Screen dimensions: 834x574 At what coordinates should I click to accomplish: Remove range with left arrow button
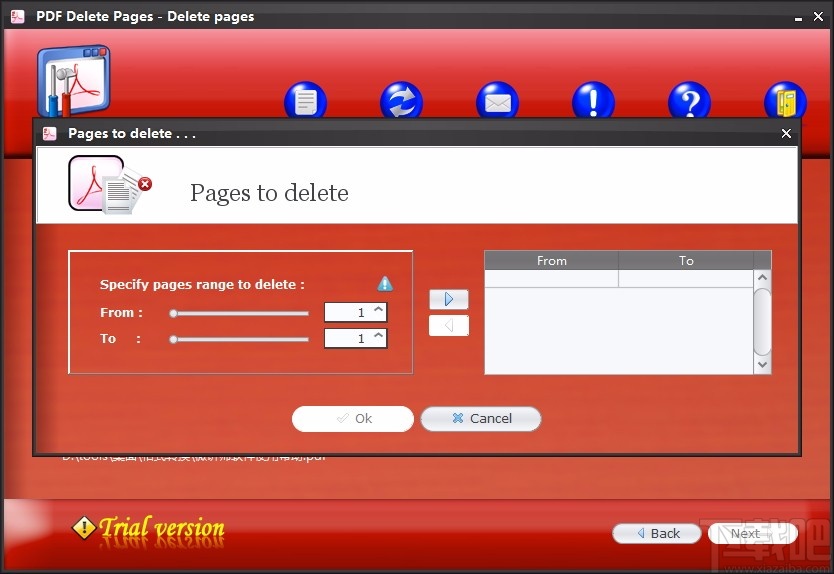pos(449,326)
